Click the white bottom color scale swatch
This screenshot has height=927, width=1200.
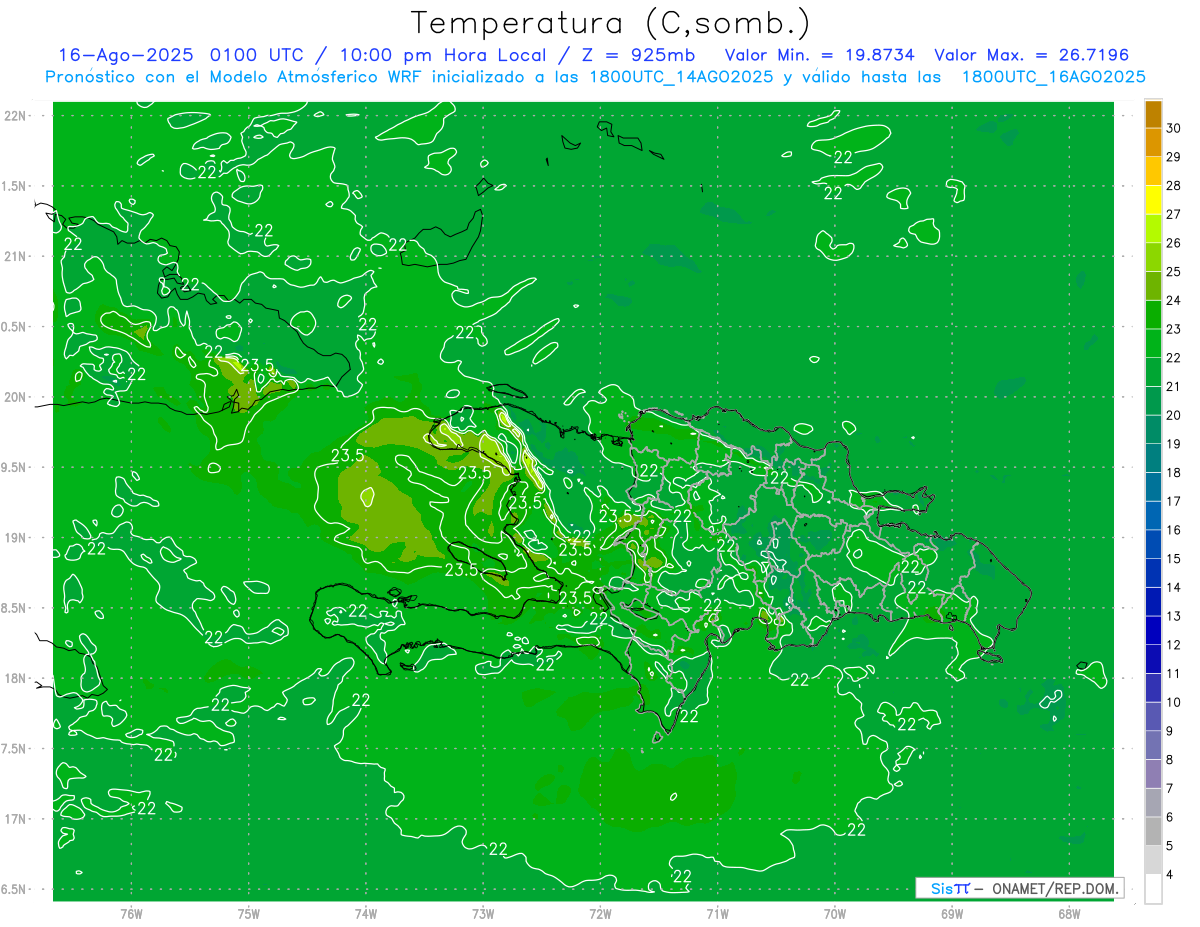[1153, 889]
